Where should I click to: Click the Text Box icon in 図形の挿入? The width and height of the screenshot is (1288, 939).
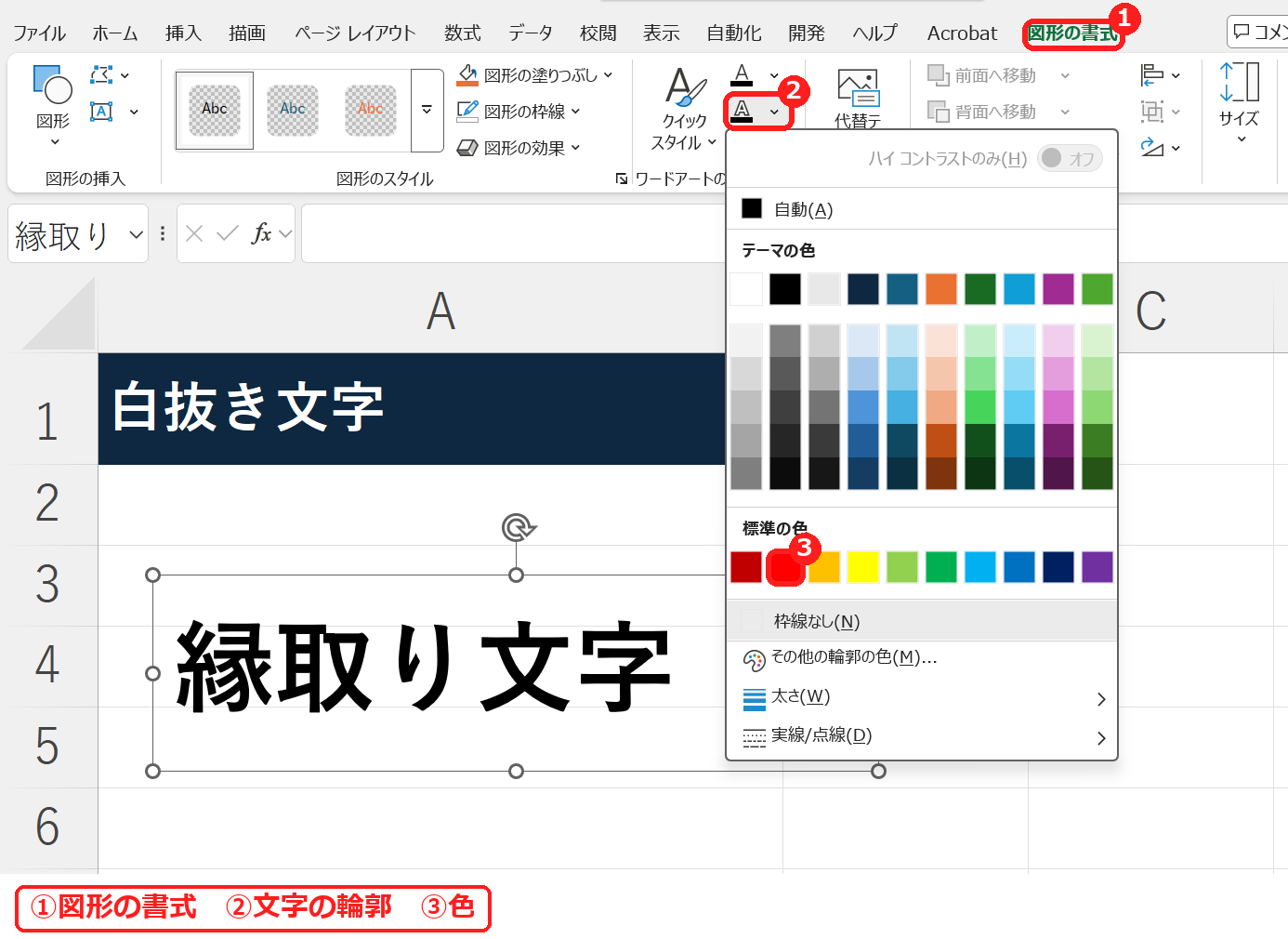coord(101,112)
